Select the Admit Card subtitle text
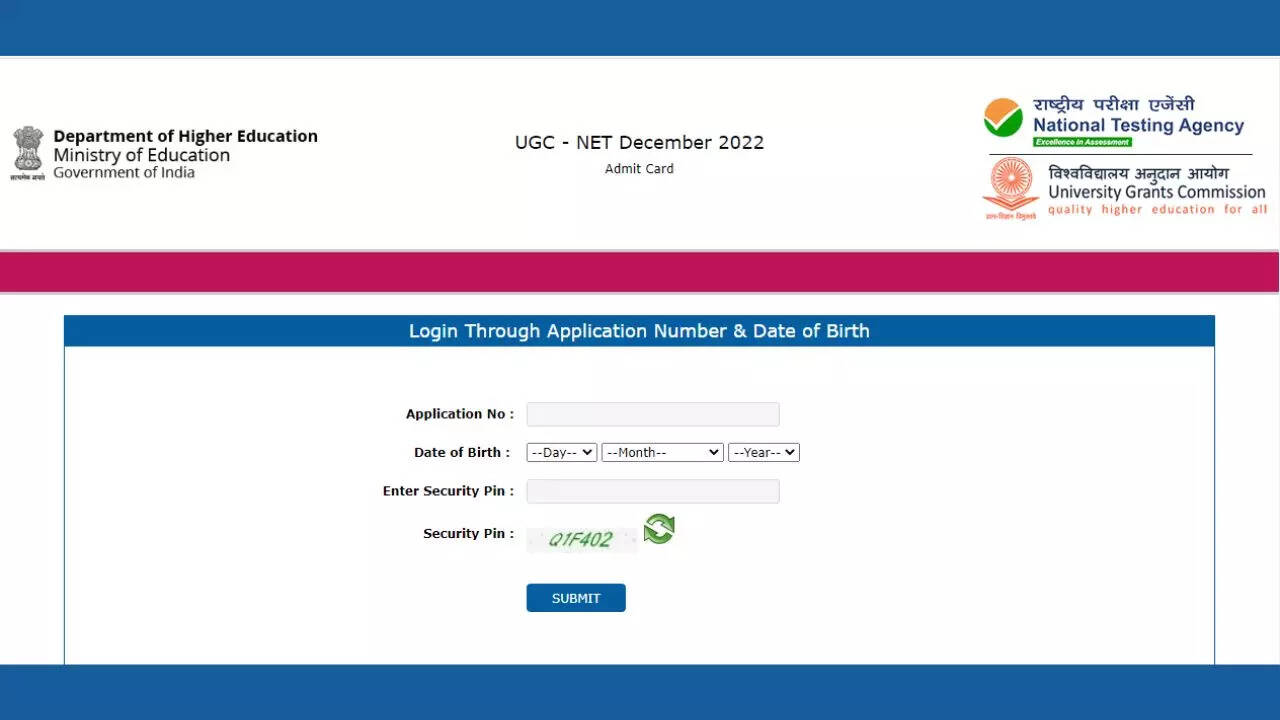Screen dimensions: 1280x720 pyautogui.click(x=639, y=169)
